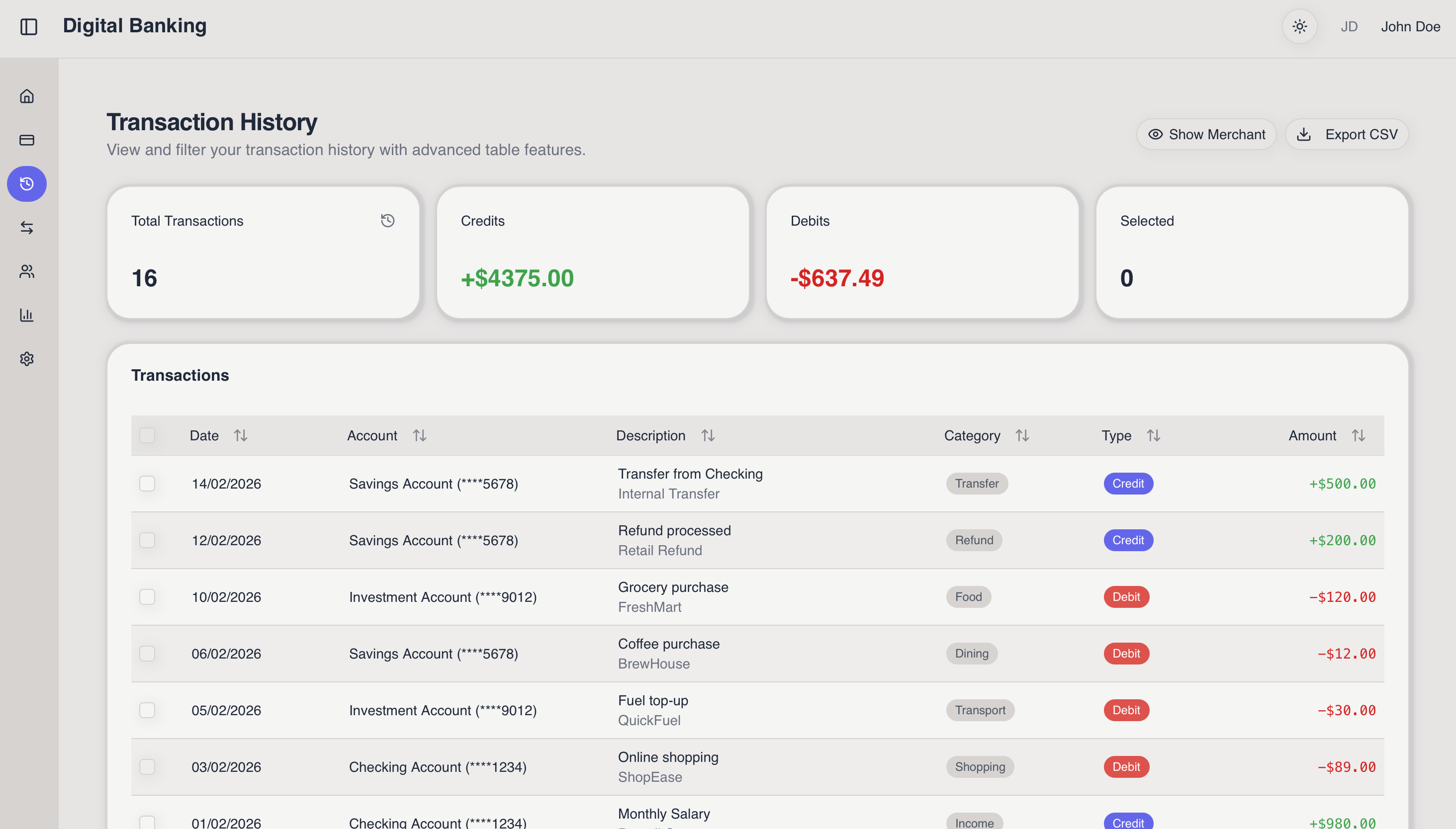Click the Show Merchant button

point(1206,134)
